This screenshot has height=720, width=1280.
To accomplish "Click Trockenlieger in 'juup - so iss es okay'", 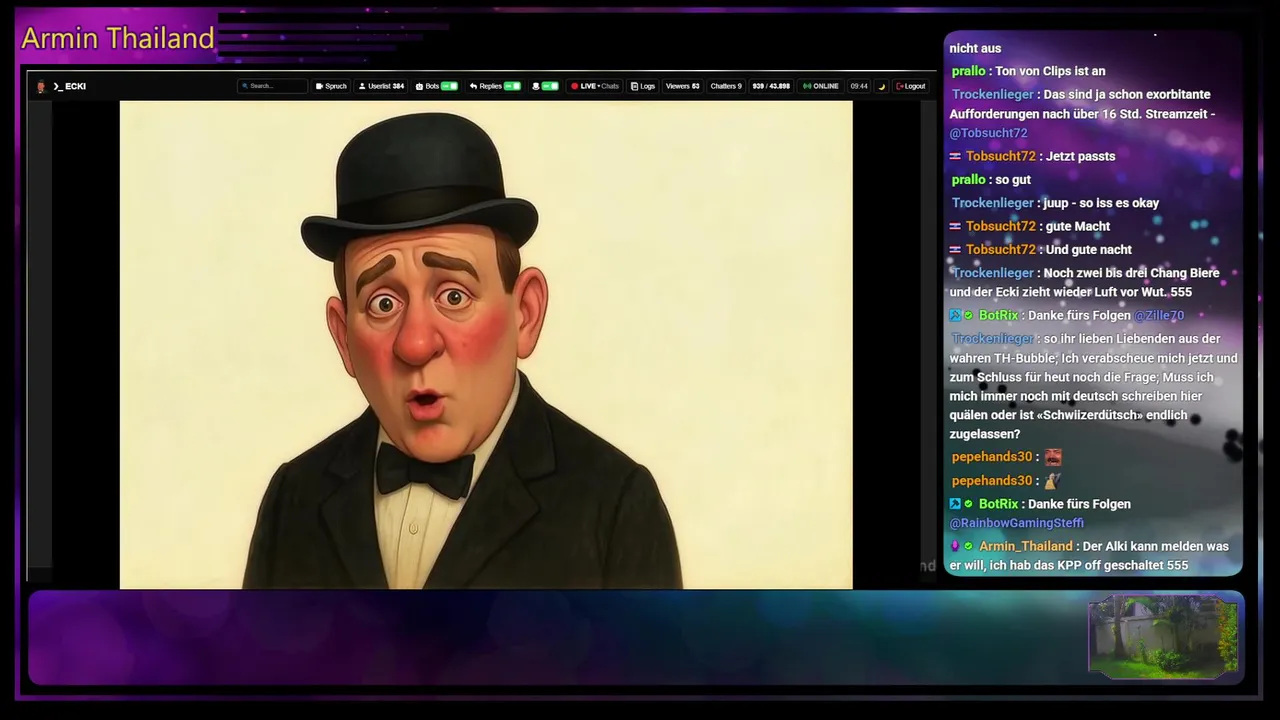I will click(x=993, y=203).
